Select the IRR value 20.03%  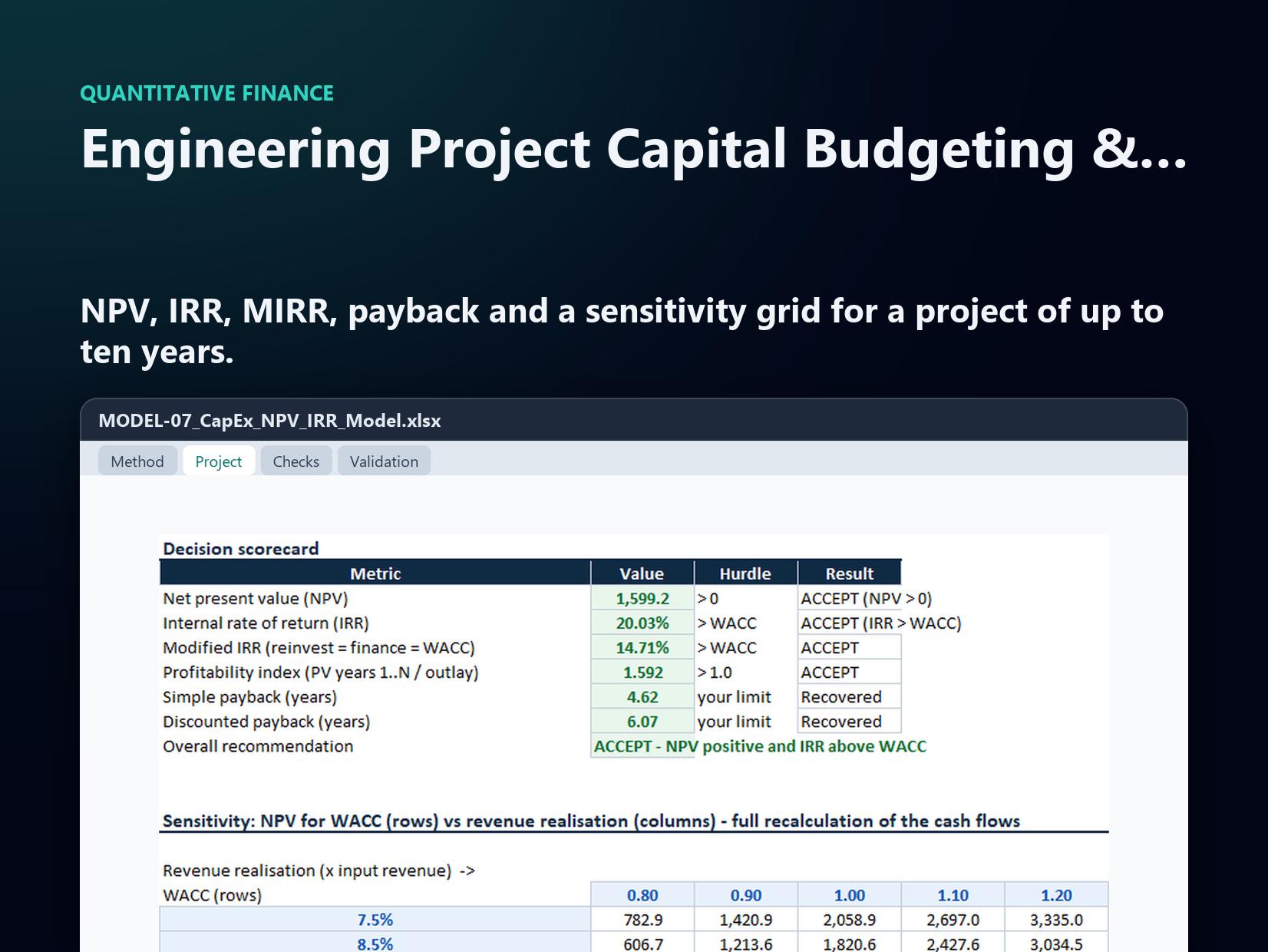pos(642,623)
